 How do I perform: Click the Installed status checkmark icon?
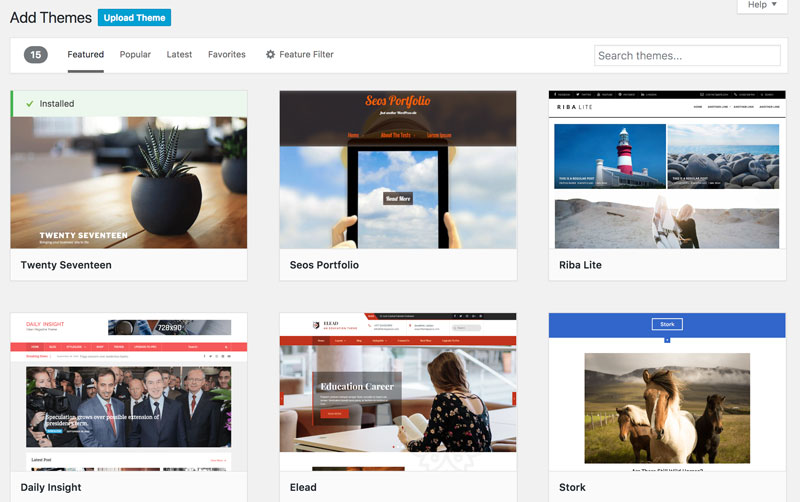pyautogui.click(x=30, y=104)
